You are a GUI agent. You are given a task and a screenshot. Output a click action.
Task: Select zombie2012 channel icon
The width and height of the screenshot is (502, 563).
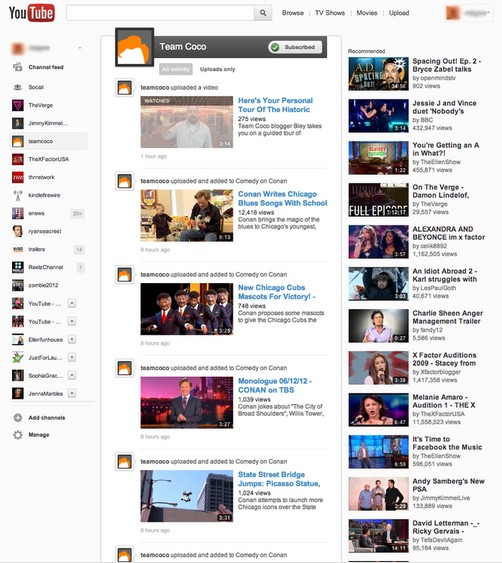coord(18,285)
